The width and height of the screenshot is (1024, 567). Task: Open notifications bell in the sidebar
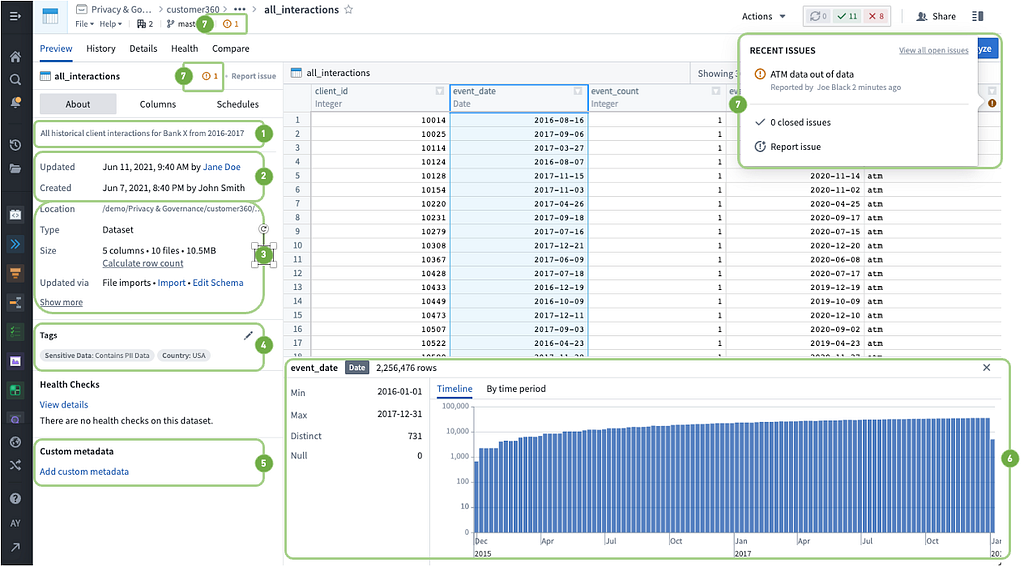point(15,102)
